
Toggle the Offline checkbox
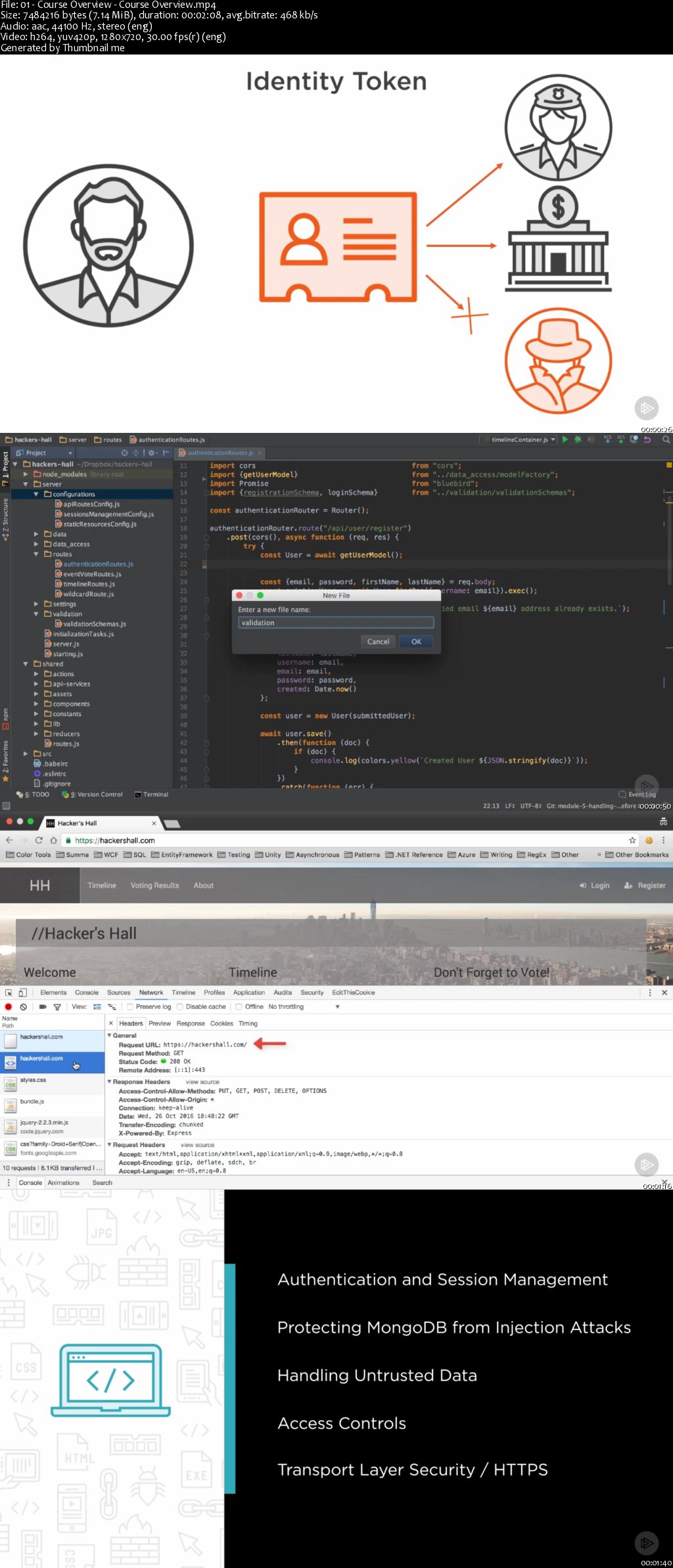pos(239,1007)
